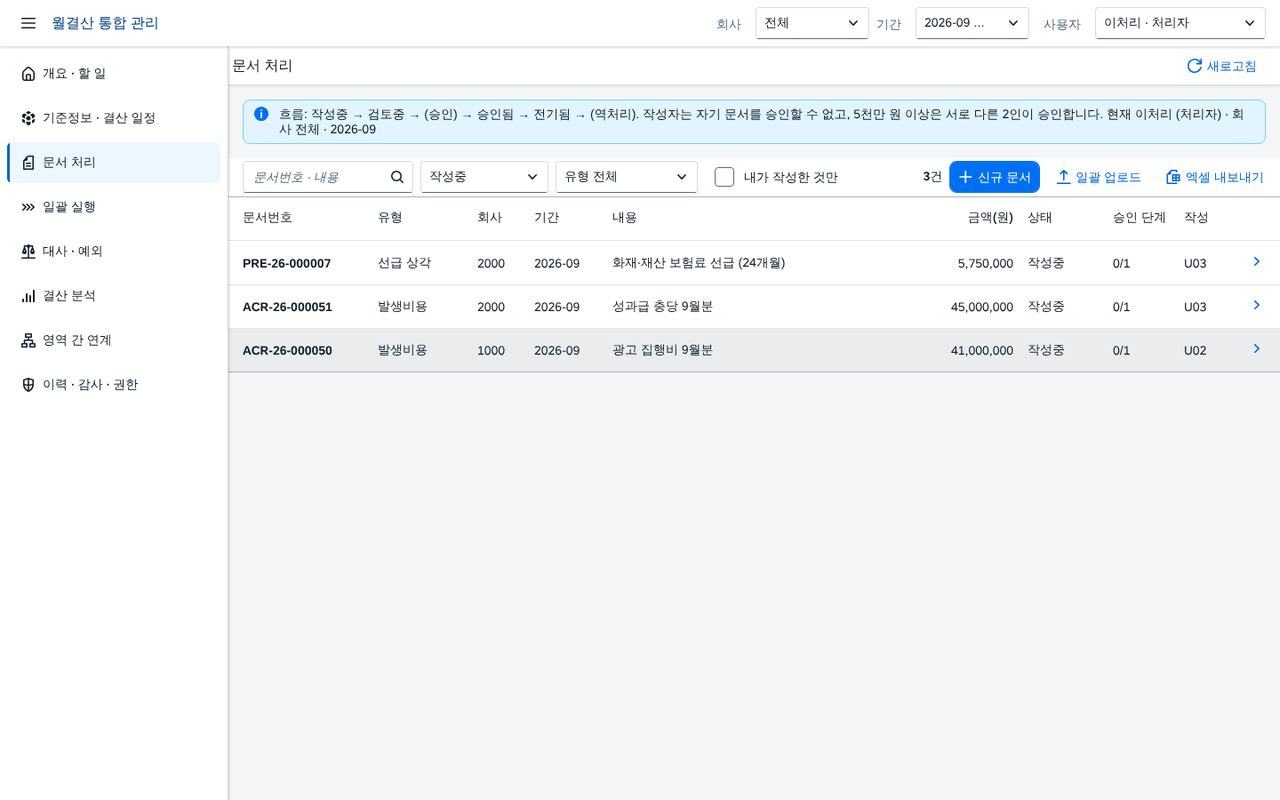Click the 신규 문서 button
The width and height of the screenshot is (1280, 800).
tap(994, 177)
